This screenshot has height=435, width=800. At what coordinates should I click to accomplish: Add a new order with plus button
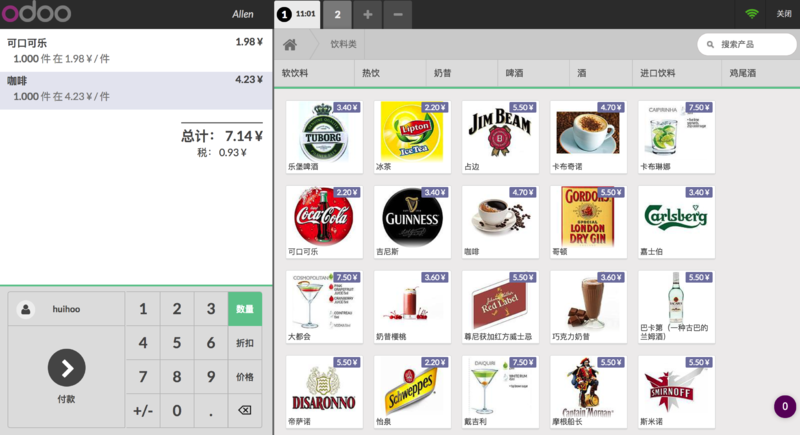pyautogui.click(x=367, y=14)
